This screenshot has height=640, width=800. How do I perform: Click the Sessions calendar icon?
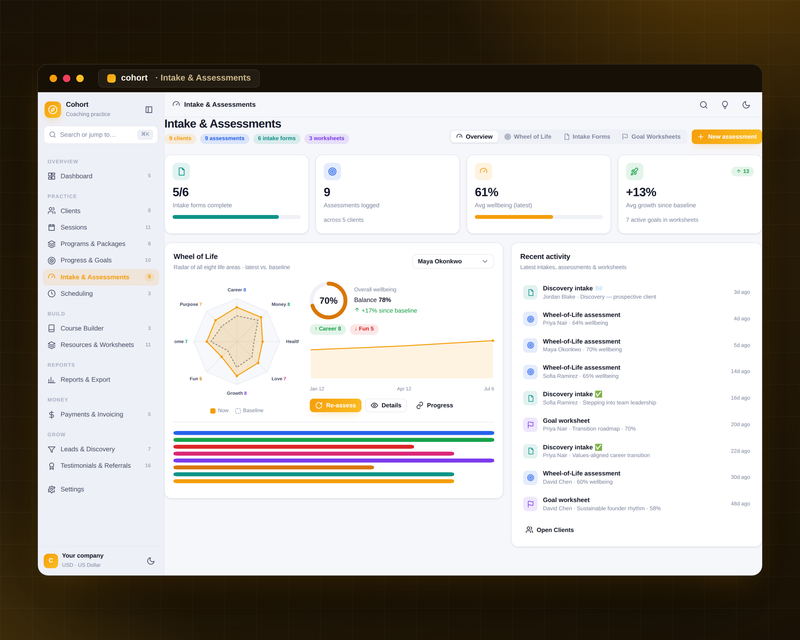pos(52,227)
